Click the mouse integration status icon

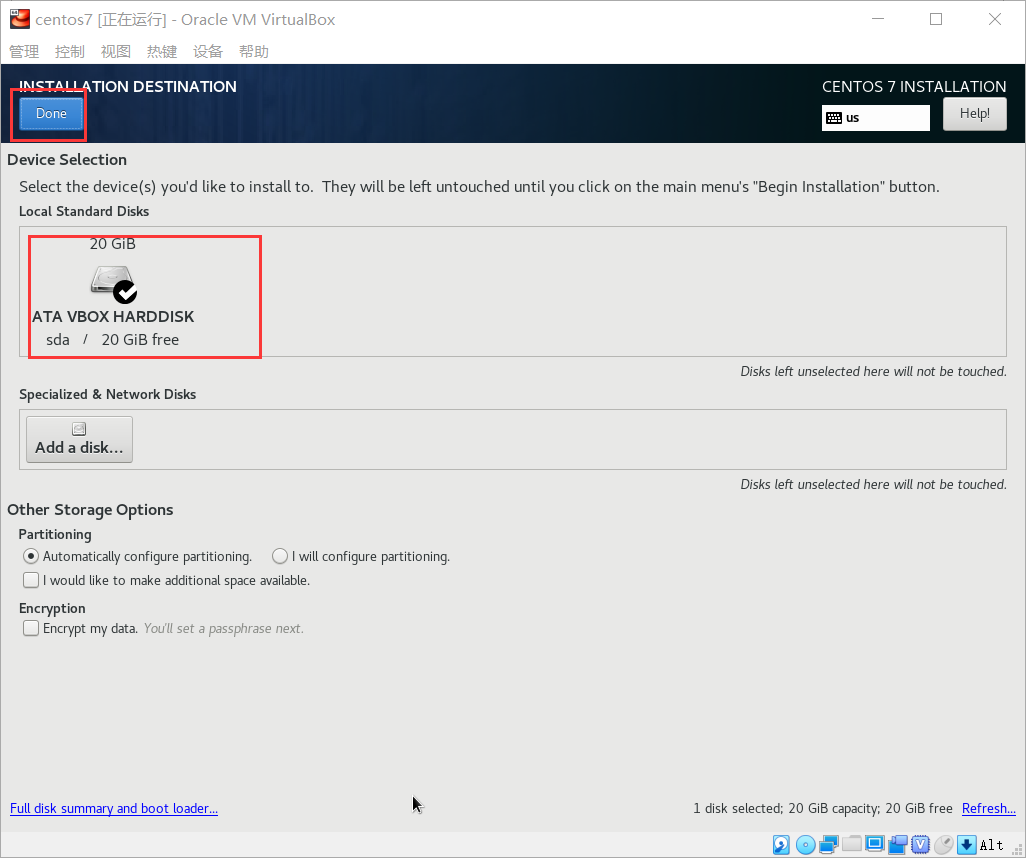[x=944, y=845]
